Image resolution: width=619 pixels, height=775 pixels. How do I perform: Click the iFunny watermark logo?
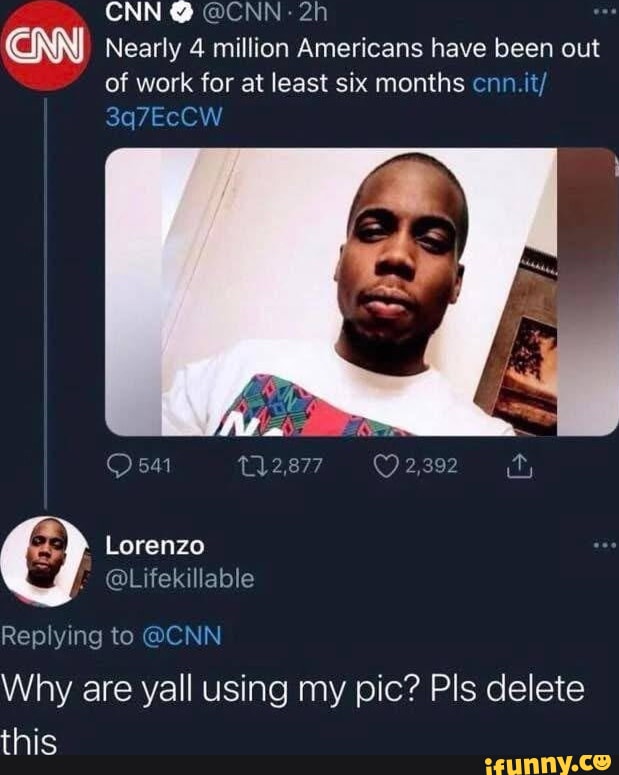click(546, 764)
